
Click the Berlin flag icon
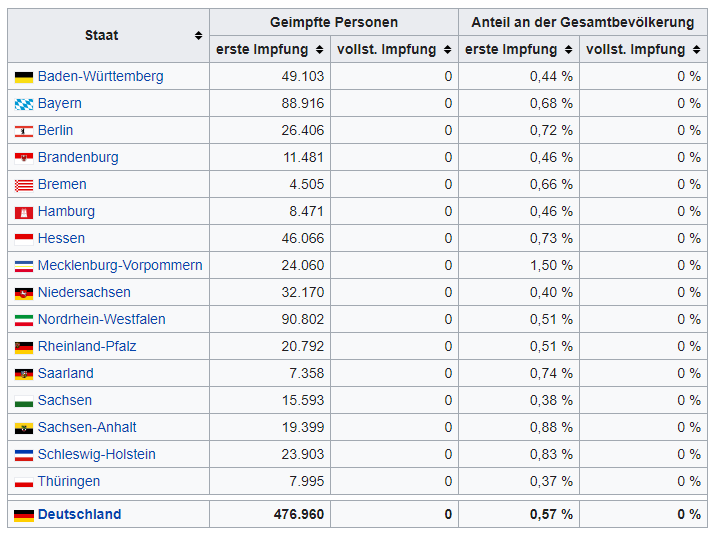pos(24,131)
